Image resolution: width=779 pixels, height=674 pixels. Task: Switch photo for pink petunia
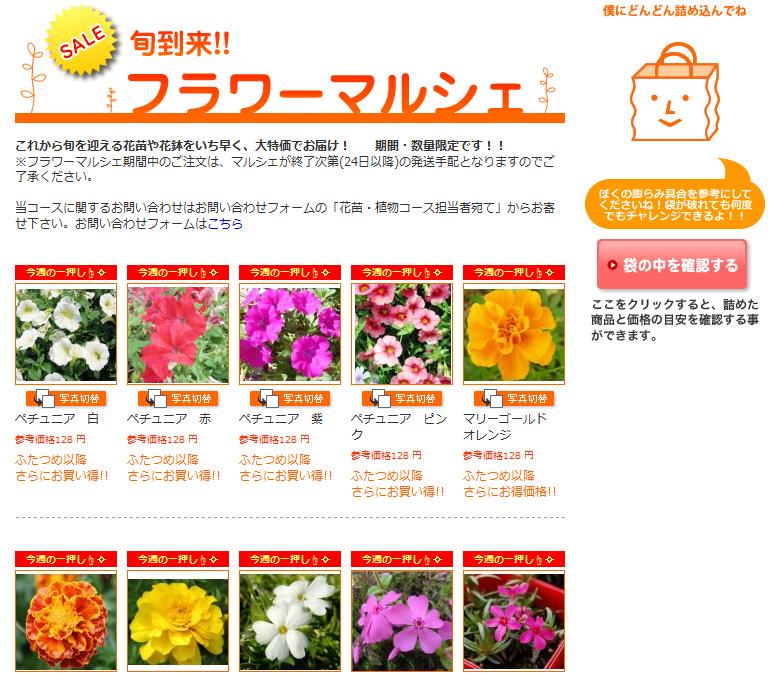tap(402, 398)
